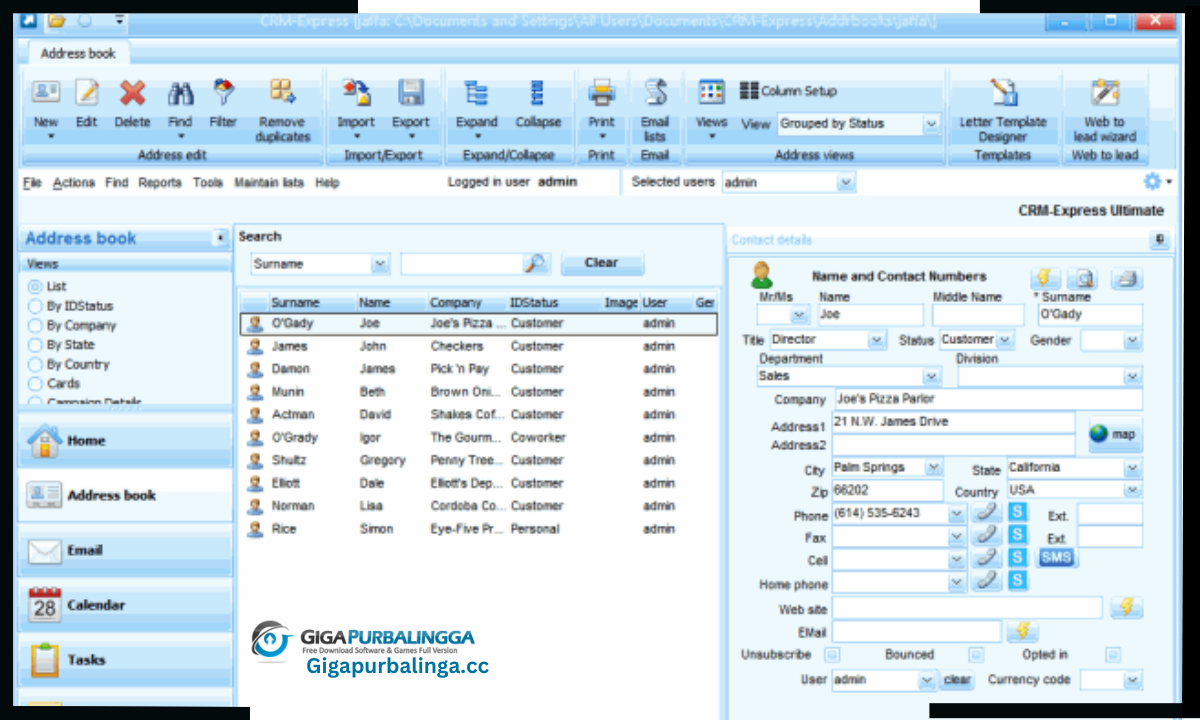Open the Selected users dropdown

846,182
